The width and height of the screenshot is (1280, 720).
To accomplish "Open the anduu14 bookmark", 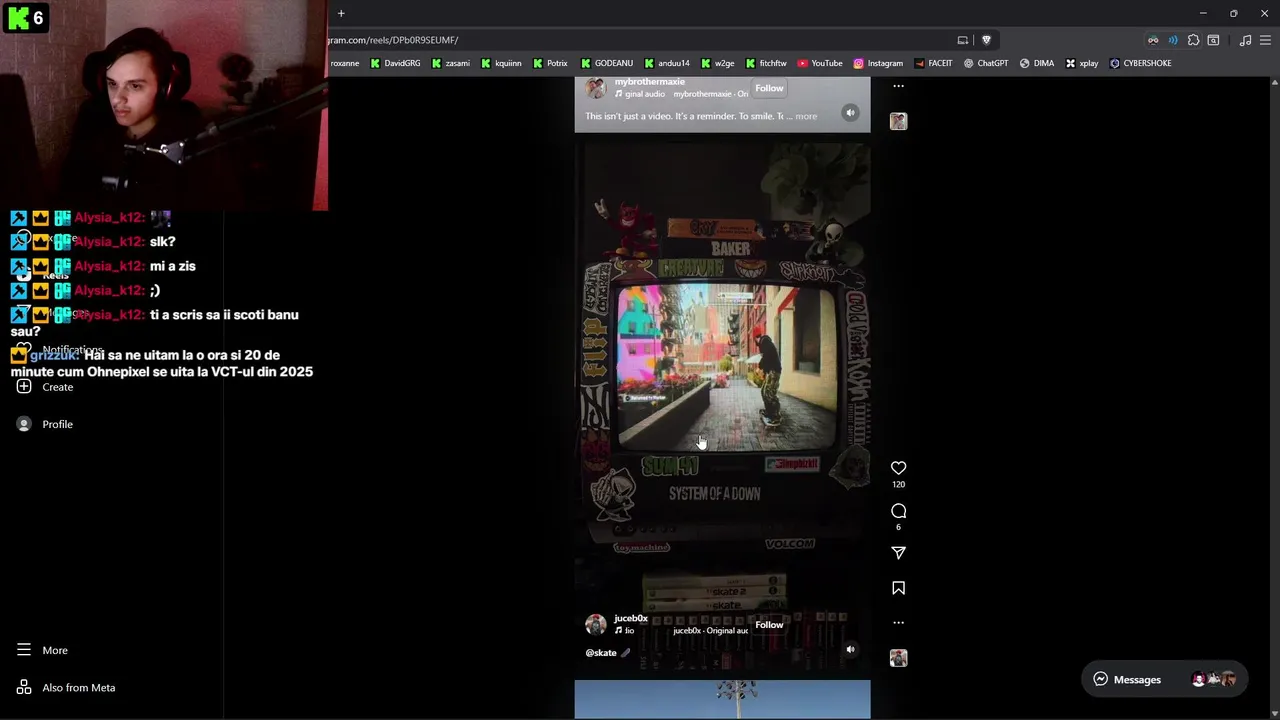I will (x=667, y=63).
